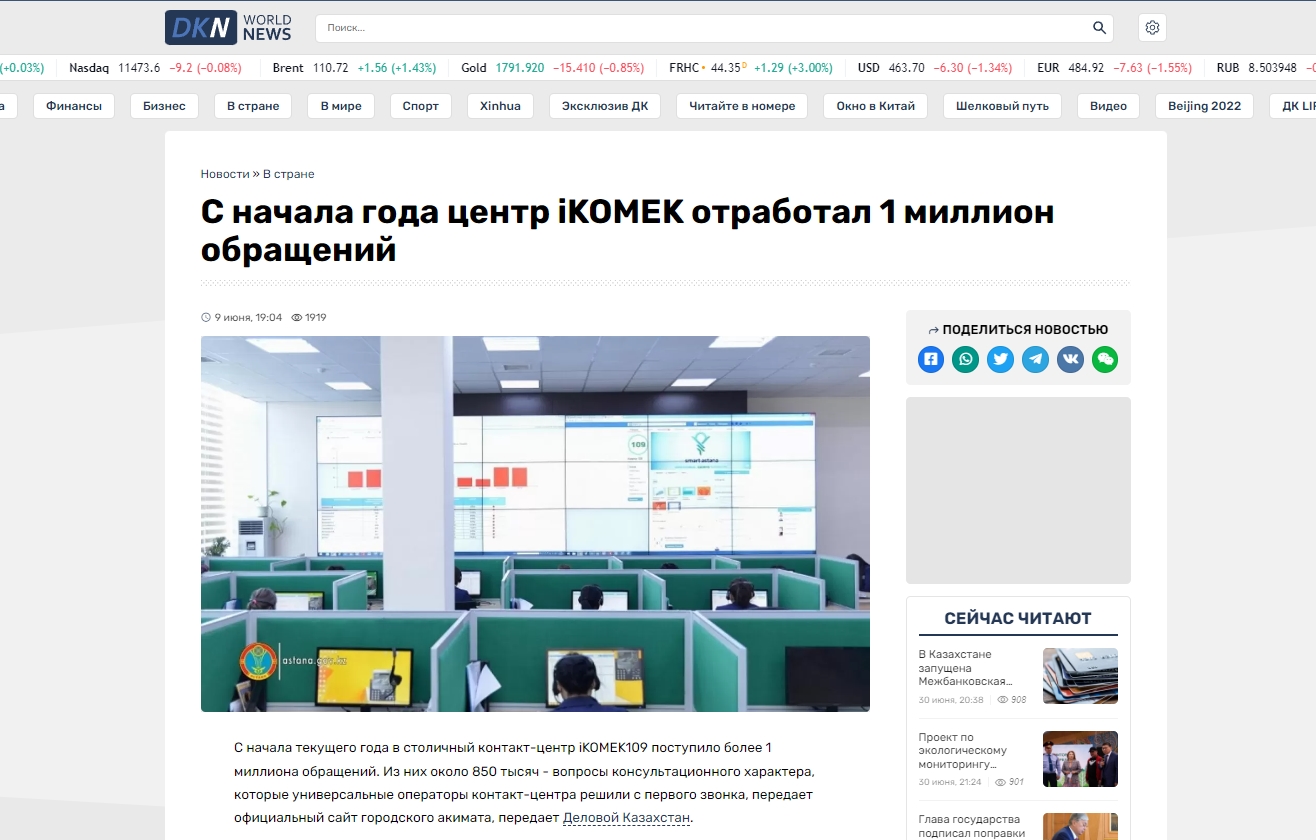The height and width of the screenshot is (840, 1316).
Task: Click the USD exchange rate
Action: [935, 68]
